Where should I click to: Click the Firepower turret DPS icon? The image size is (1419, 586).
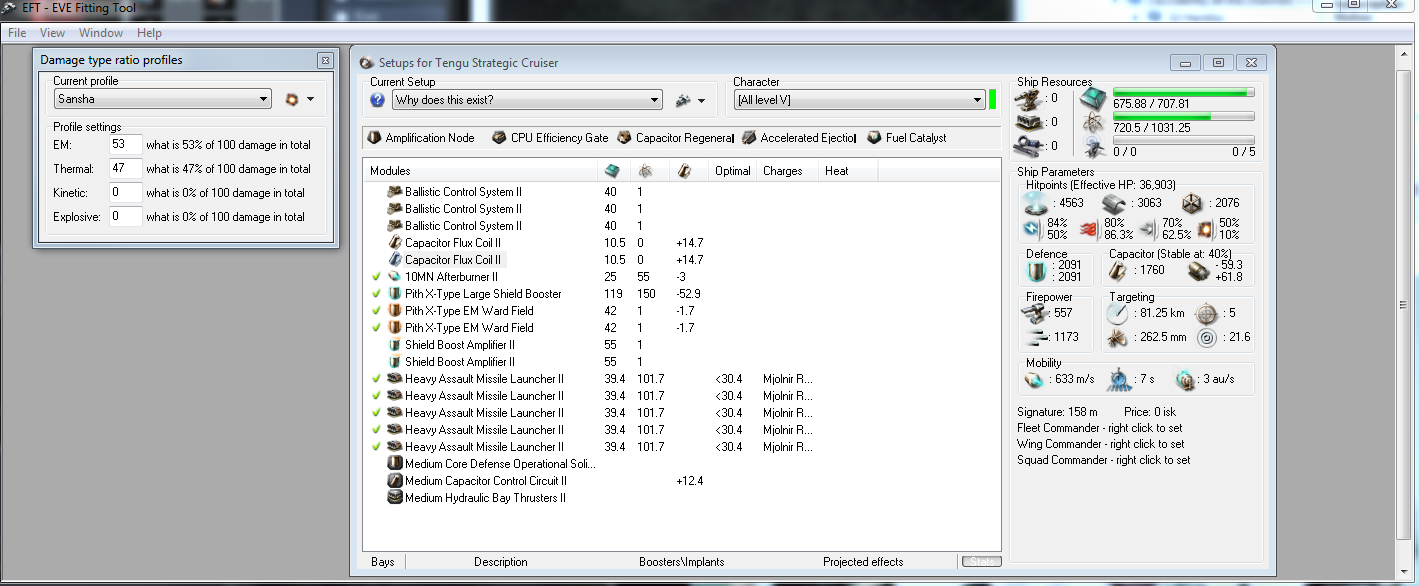[x=1036, y=313]
